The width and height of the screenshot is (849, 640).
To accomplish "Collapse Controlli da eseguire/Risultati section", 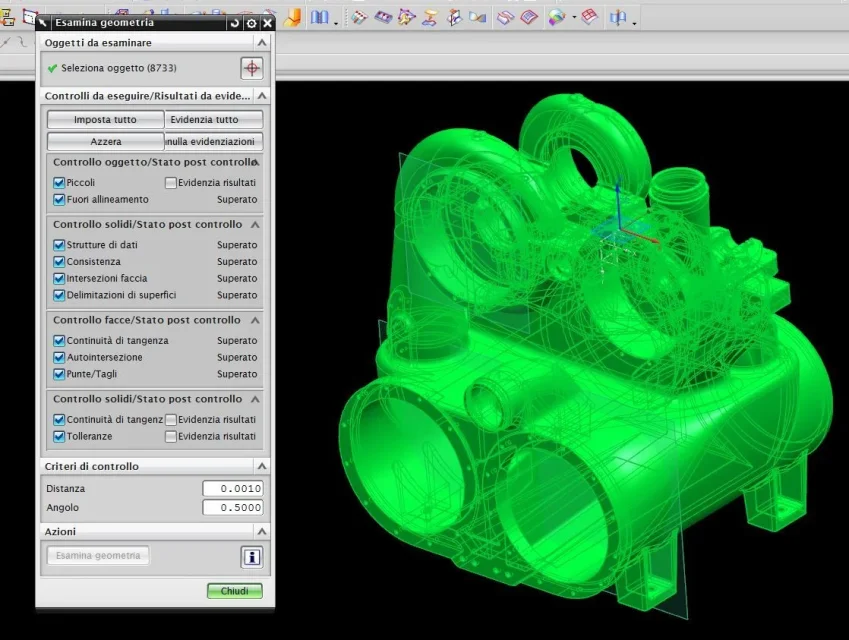I will point(262,96).
